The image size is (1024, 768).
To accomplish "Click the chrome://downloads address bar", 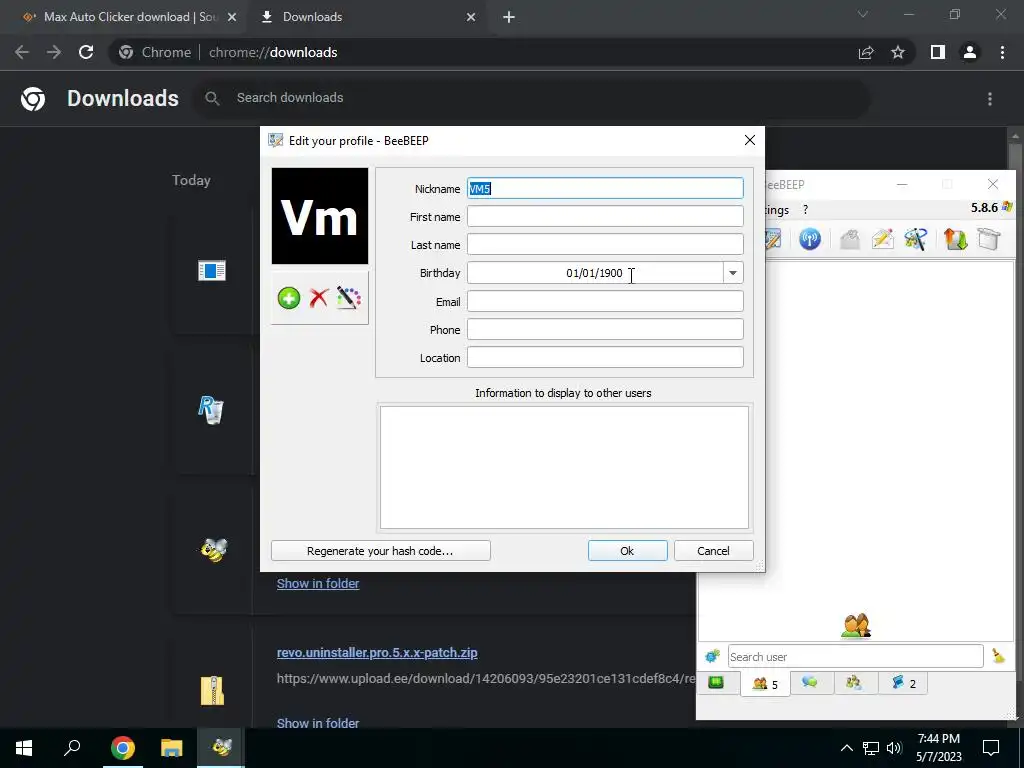I will coord(483,52).
